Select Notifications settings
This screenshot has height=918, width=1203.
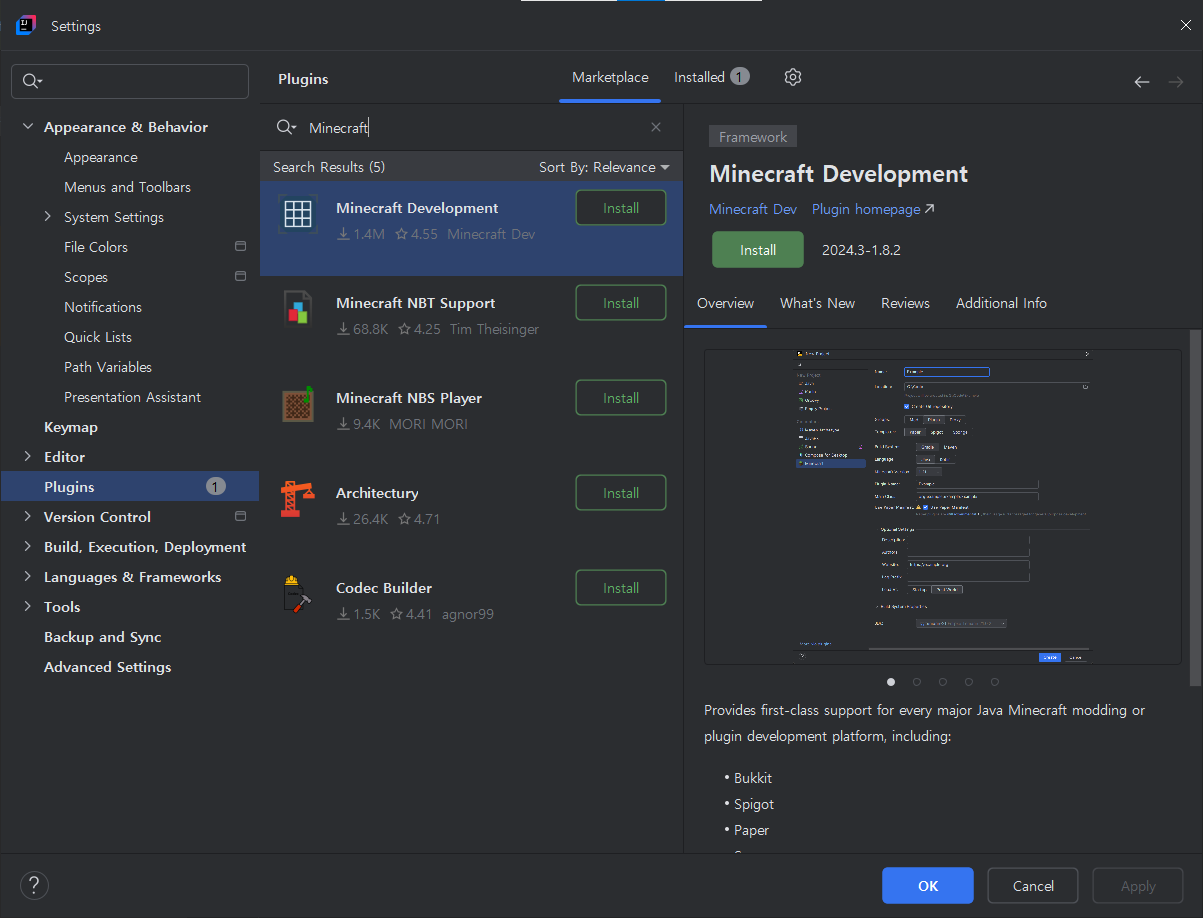click(103, 307)
